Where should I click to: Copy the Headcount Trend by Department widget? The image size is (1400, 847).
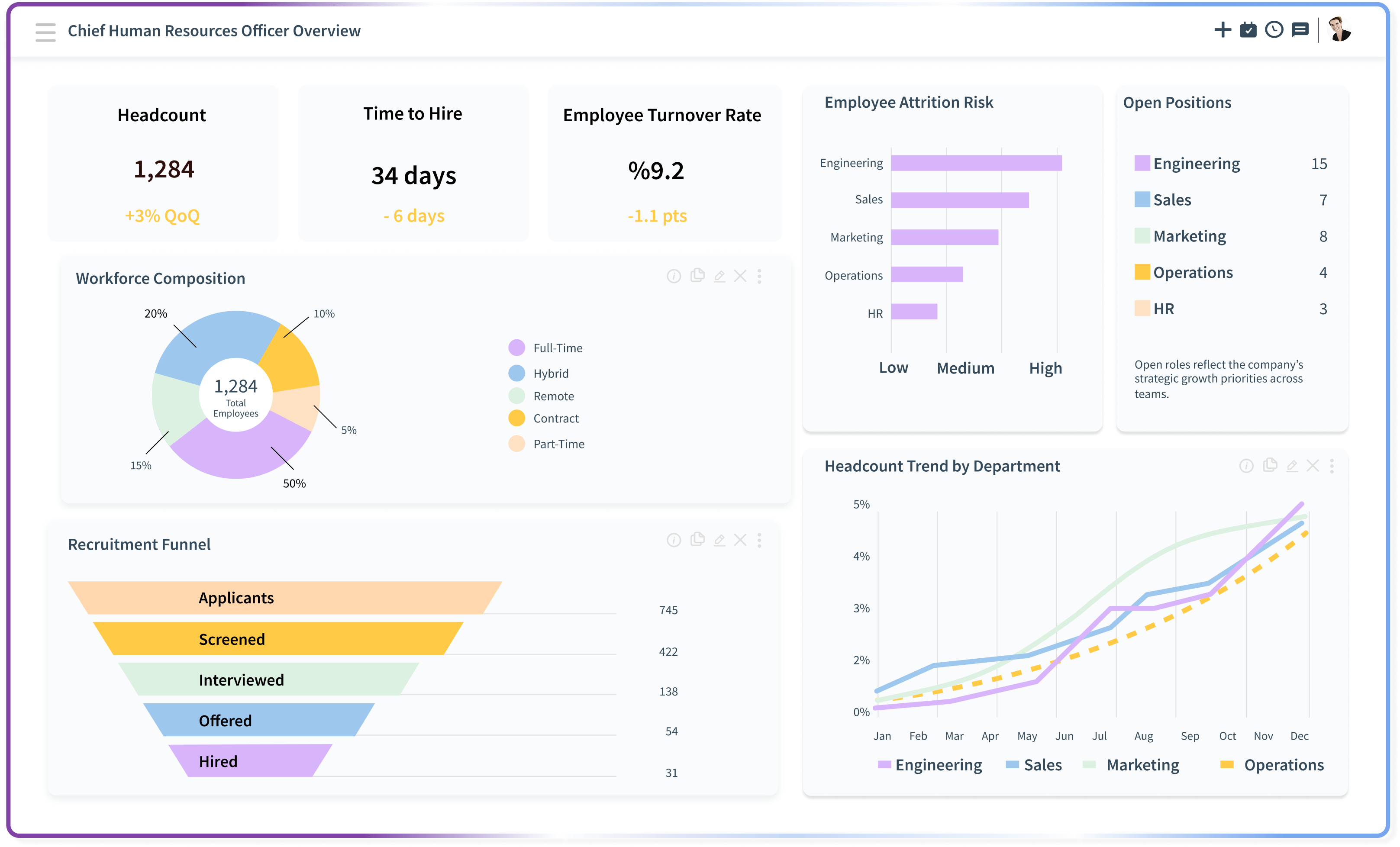(x=1270, y=465)
